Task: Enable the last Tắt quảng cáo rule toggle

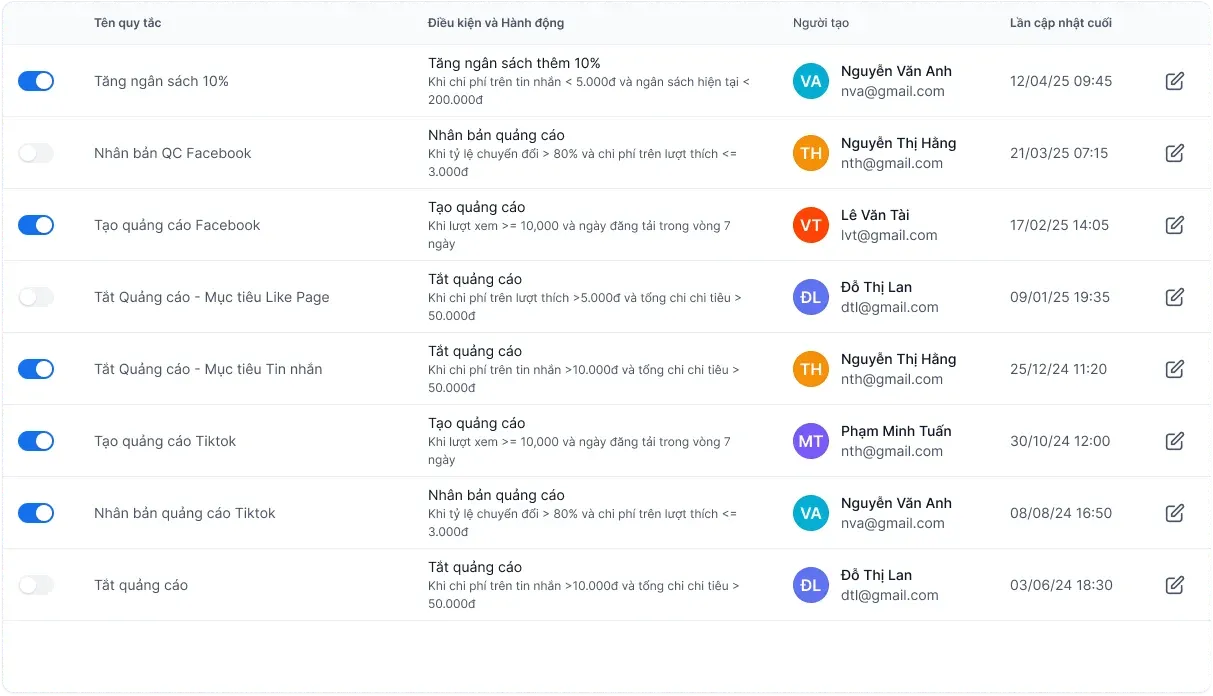Action: tap(36, 585)
